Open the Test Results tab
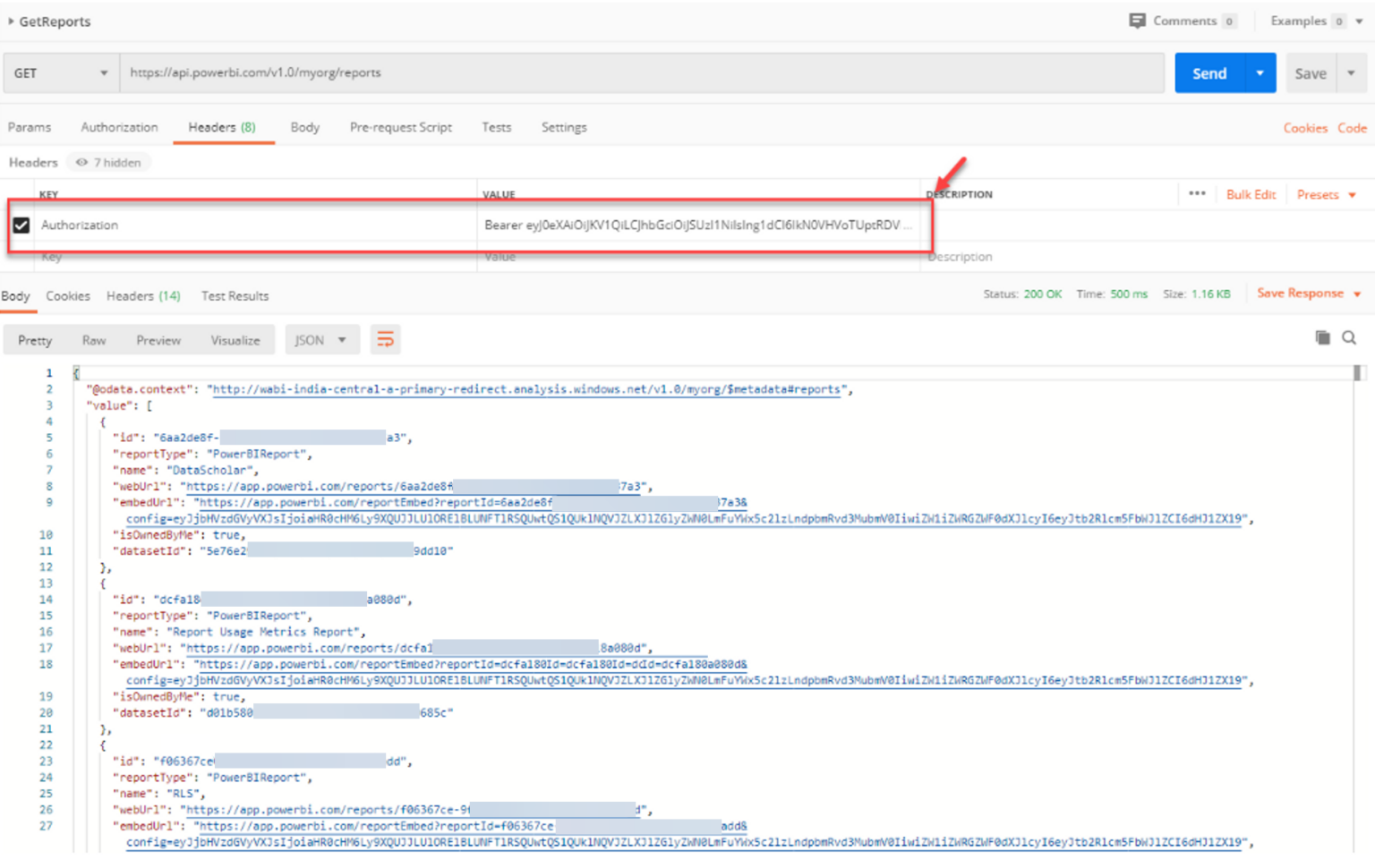 [x=235, y=296]
